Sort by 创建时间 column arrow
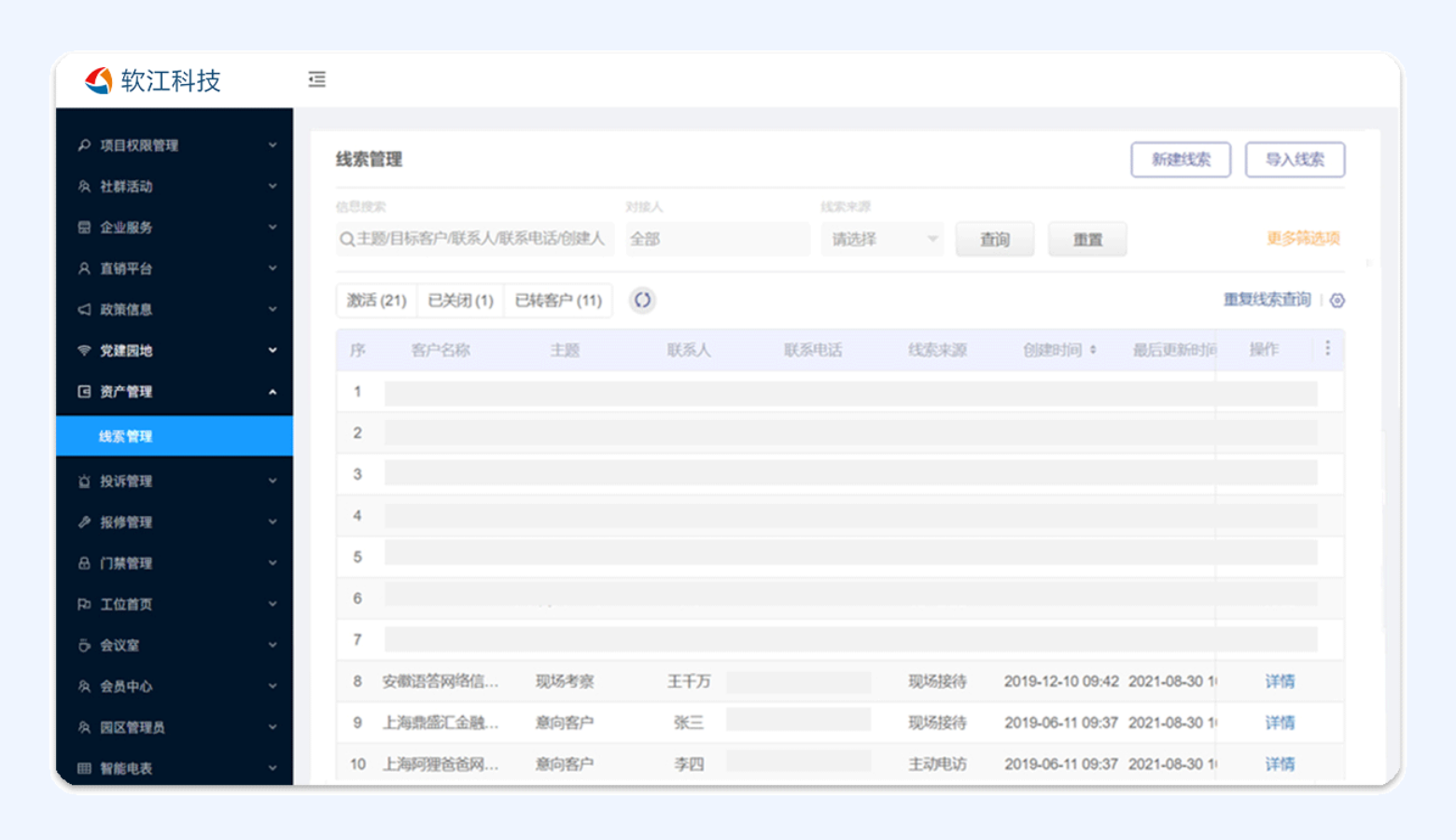The image size is (1456, 840). pyautogui.click(x=1093, y=350)
